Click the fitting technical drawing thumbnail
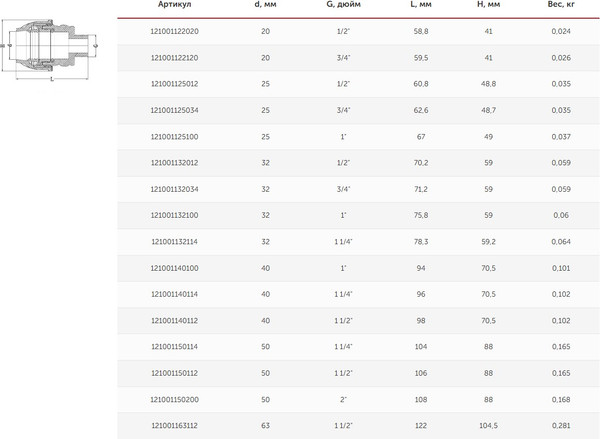Viewport: 600px width, 439px height. click(40, 46)
